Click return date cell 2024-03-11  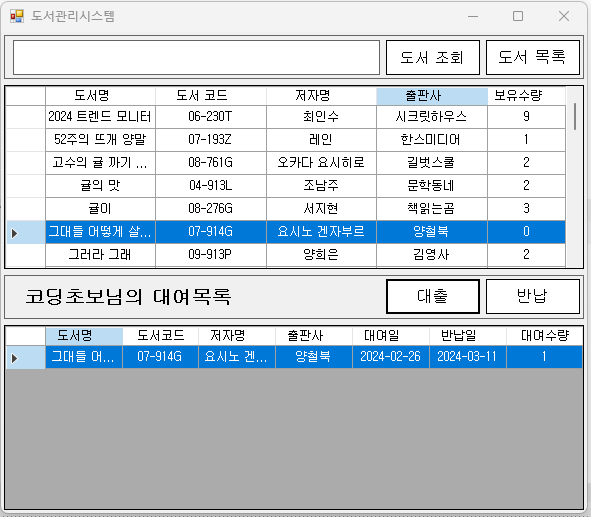468,356
